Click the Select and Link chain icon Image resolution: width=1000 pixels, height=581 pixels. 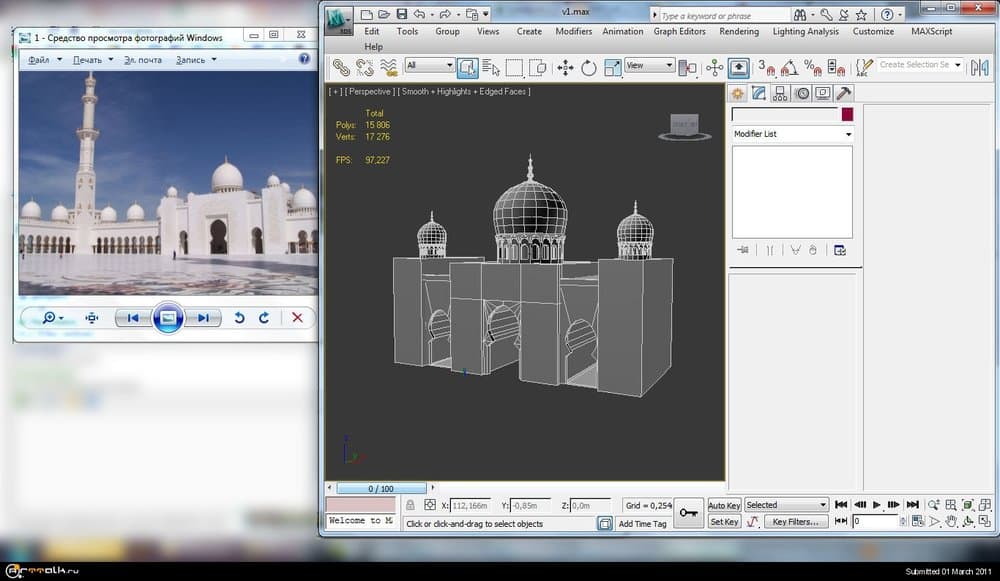tap(342, 67)
